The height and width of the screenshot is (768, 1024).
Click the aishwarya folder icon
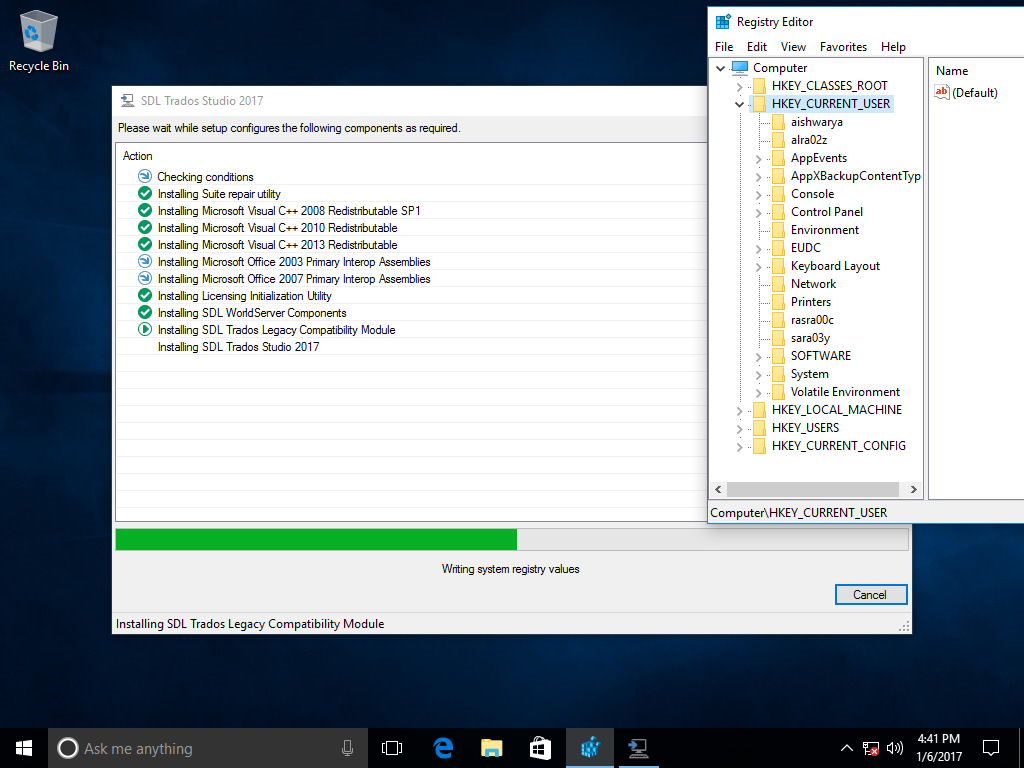click(x=778, y=122)
